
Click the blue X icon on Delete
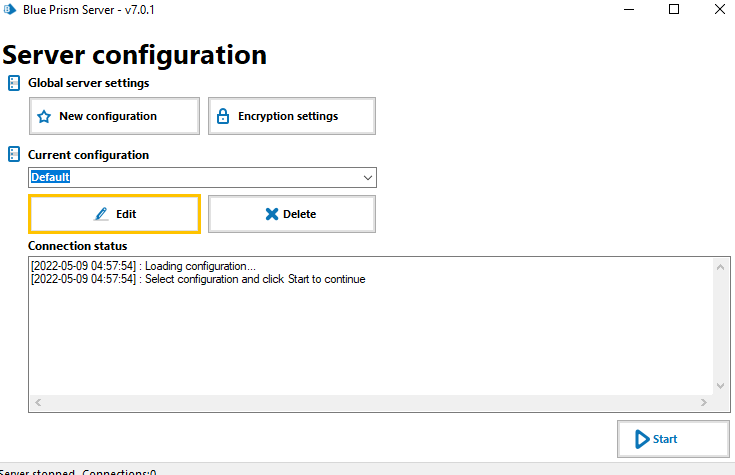[271, 214]
